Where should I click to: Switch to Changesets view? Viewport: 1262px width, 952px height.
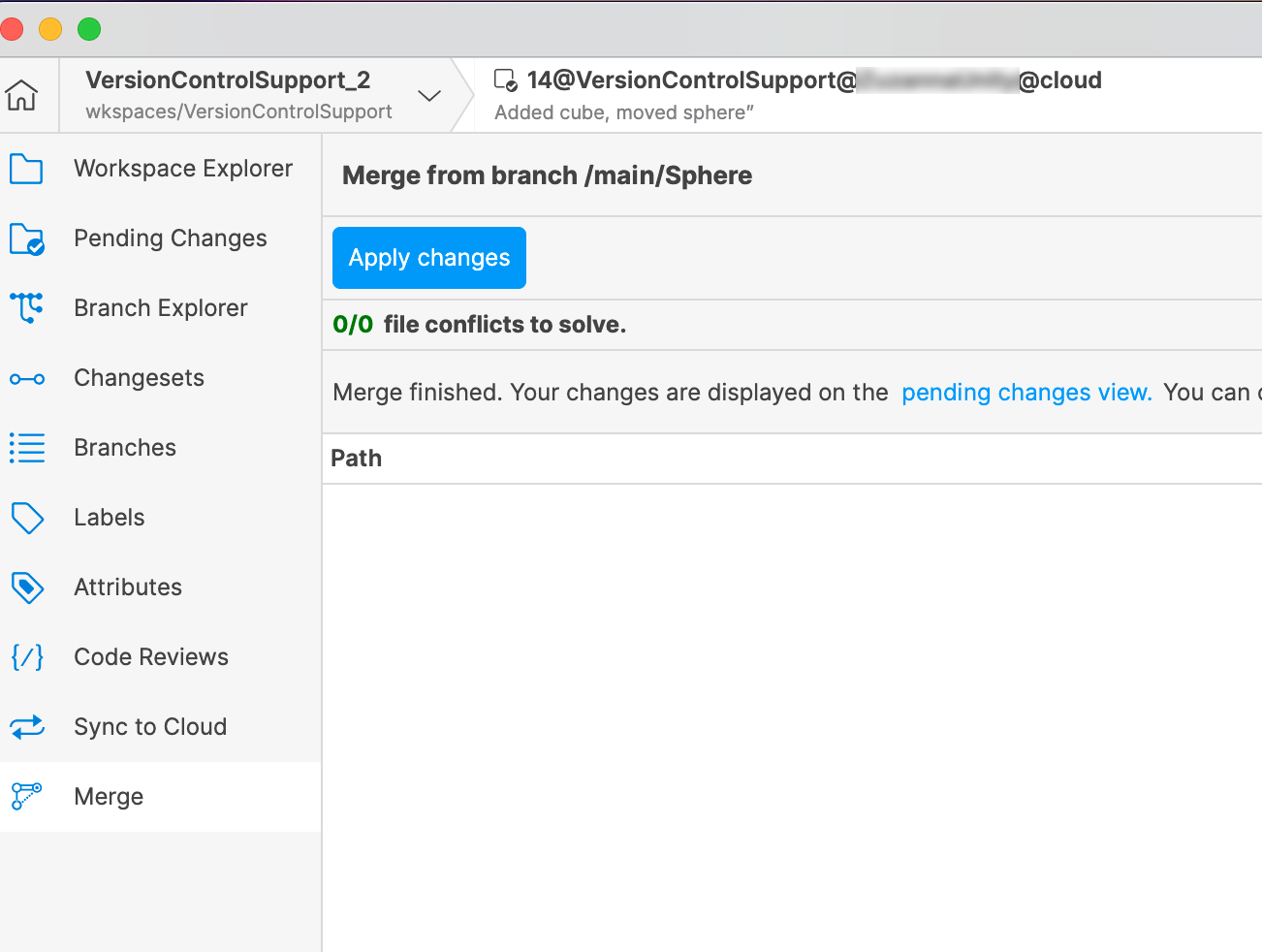139,378
